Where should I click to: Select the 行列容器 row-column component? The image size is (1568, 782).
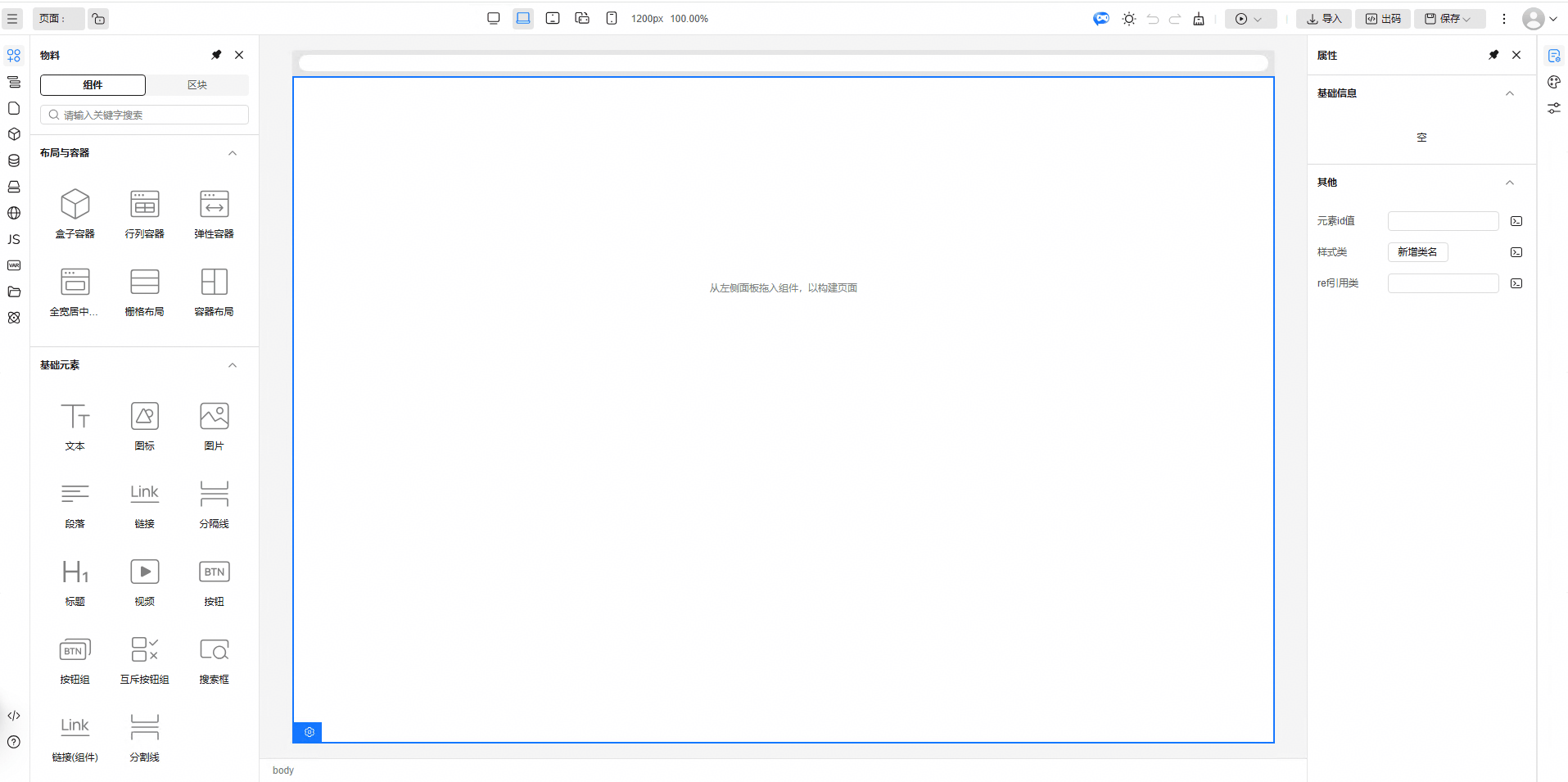coord(145,213)
